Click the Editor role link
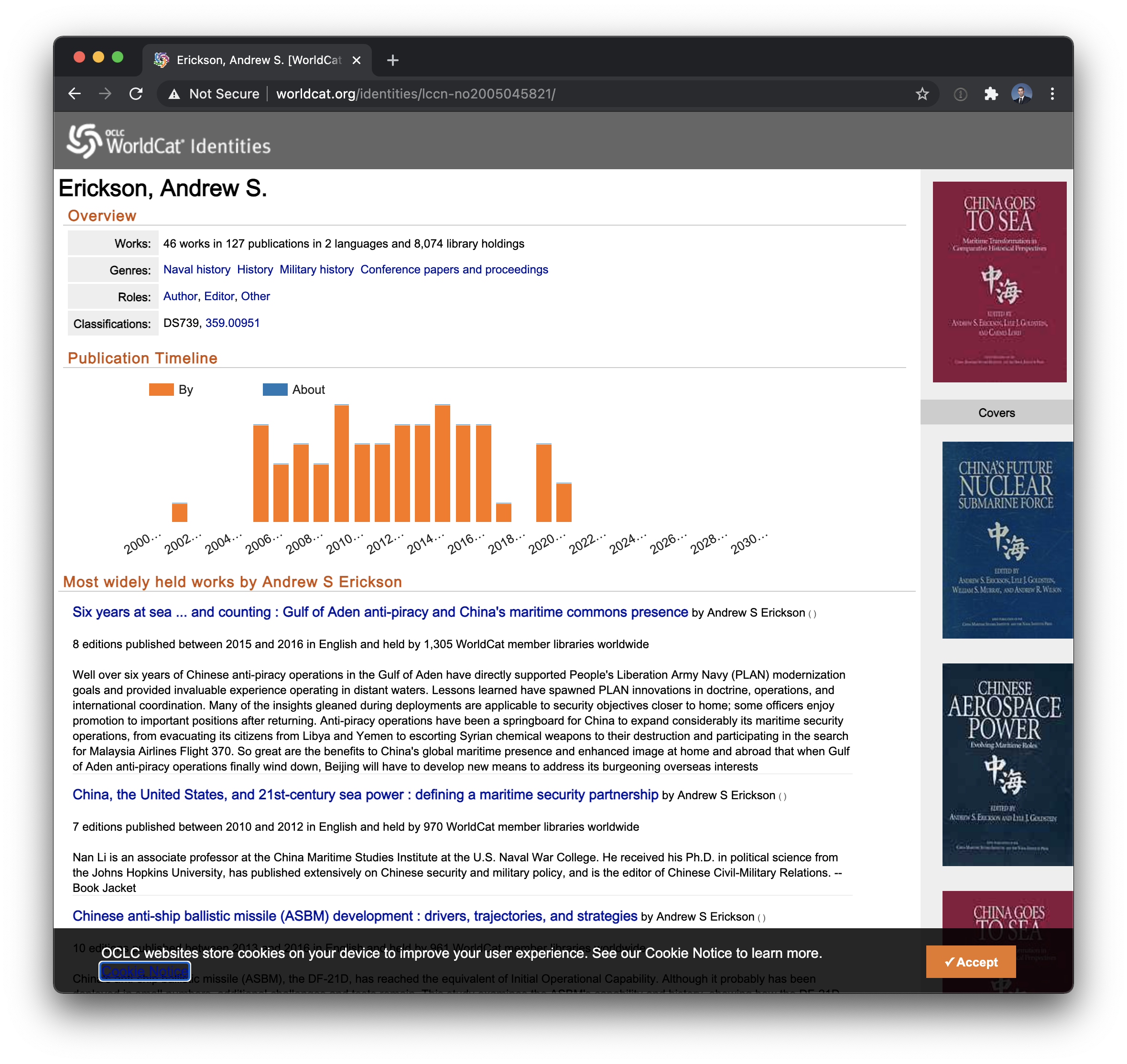The height and width of the screenshot is (1064, 1127). coord(219,296)
